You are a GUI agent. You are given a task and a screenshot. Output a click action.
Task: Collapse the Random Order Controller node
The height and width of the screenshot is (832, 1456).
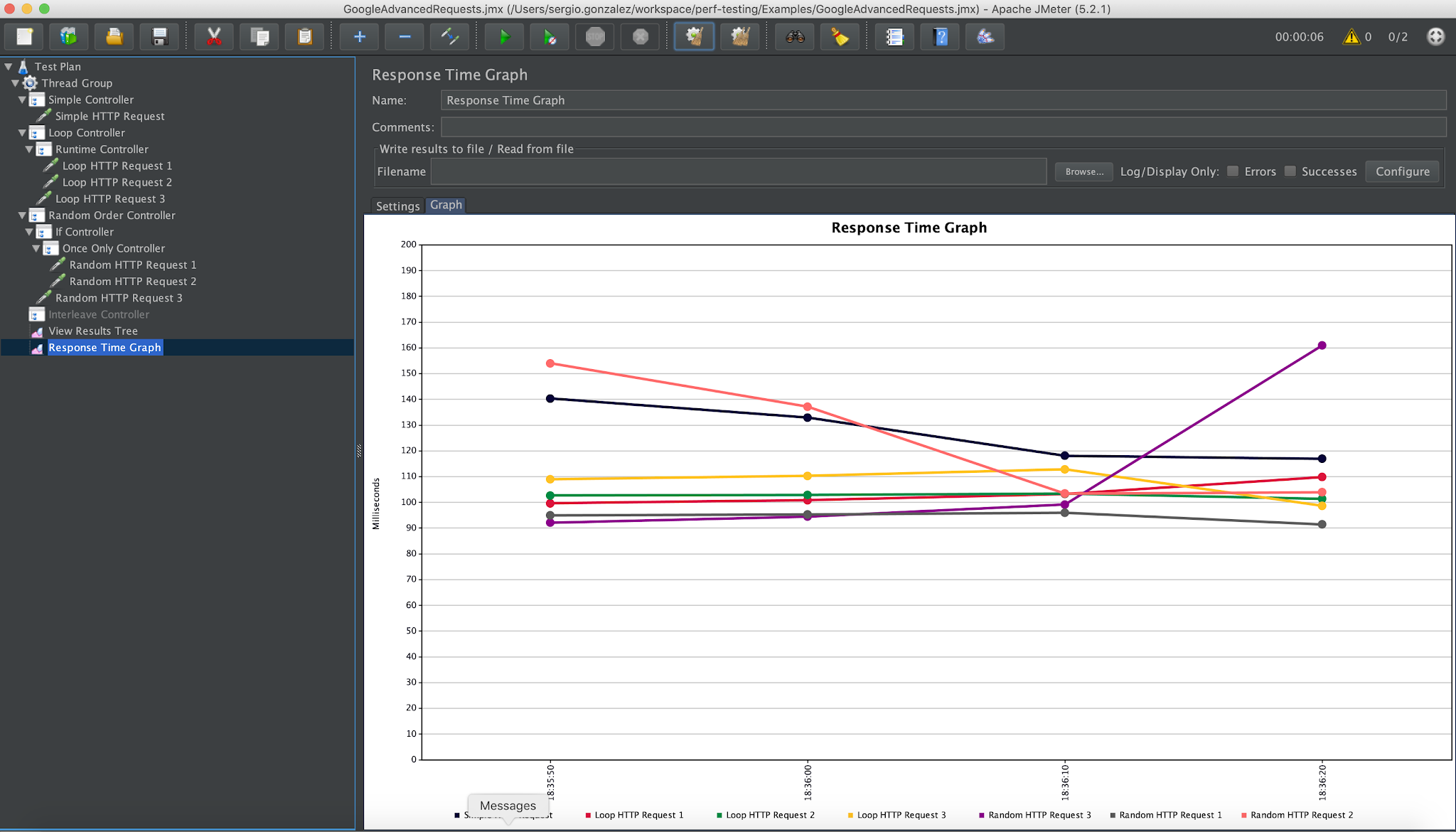click(x=22, y=215)
